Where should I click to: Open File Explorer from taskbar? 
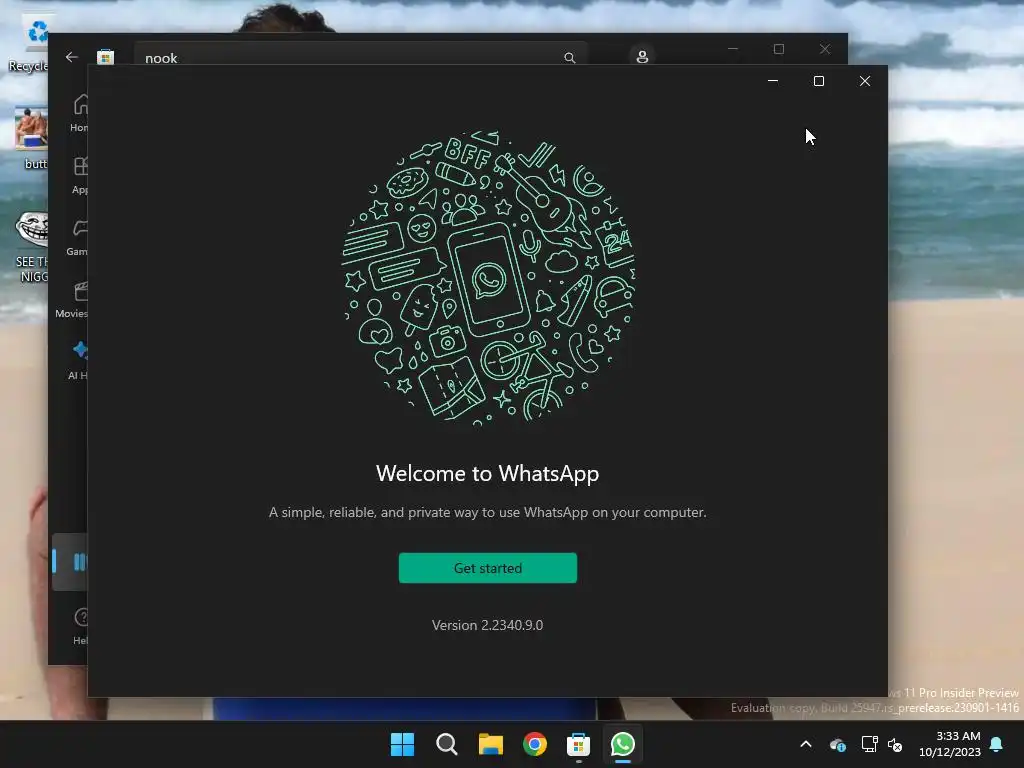pyautogui.click(x=490, y=744)
